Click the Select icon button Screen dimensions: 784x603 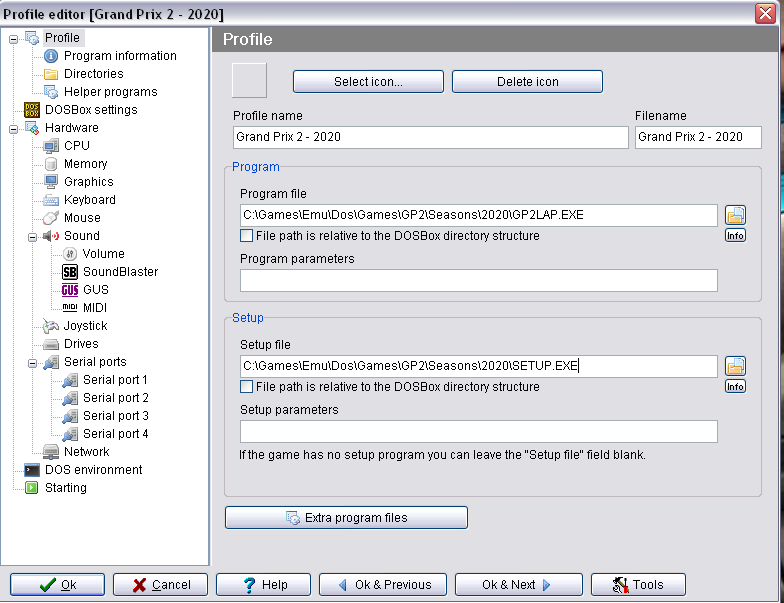(x=368, y=82)
